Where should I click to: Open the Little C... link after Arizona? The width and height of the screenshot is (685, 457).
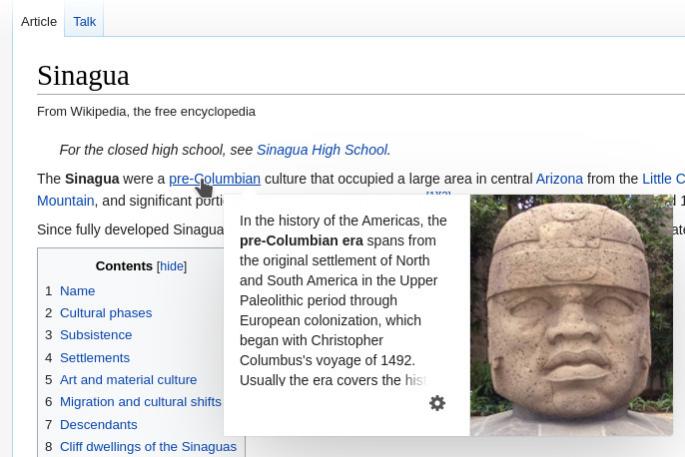[x=663, y=179]
